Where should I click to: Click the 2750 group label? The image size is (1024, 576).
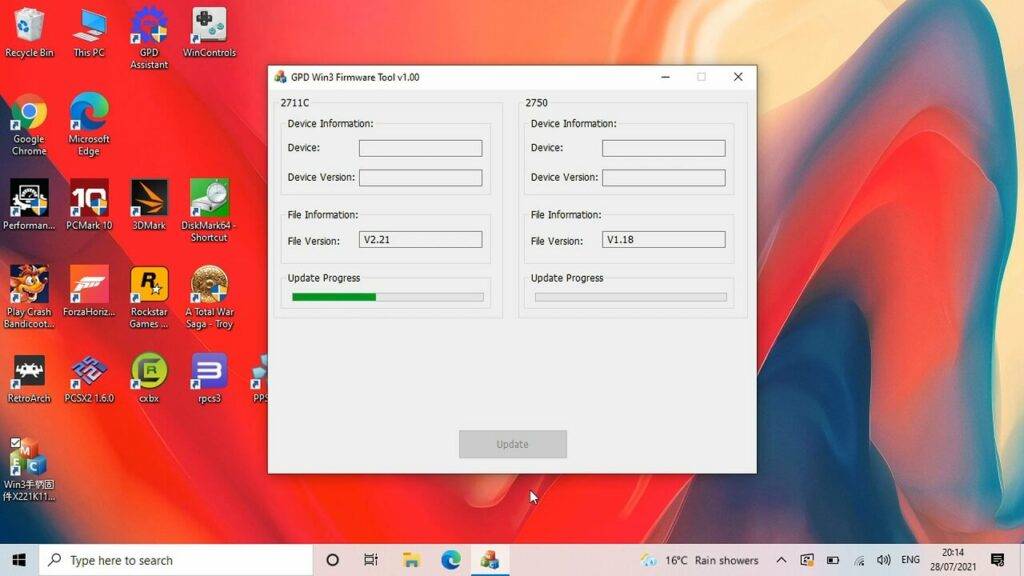pos(536,103)
